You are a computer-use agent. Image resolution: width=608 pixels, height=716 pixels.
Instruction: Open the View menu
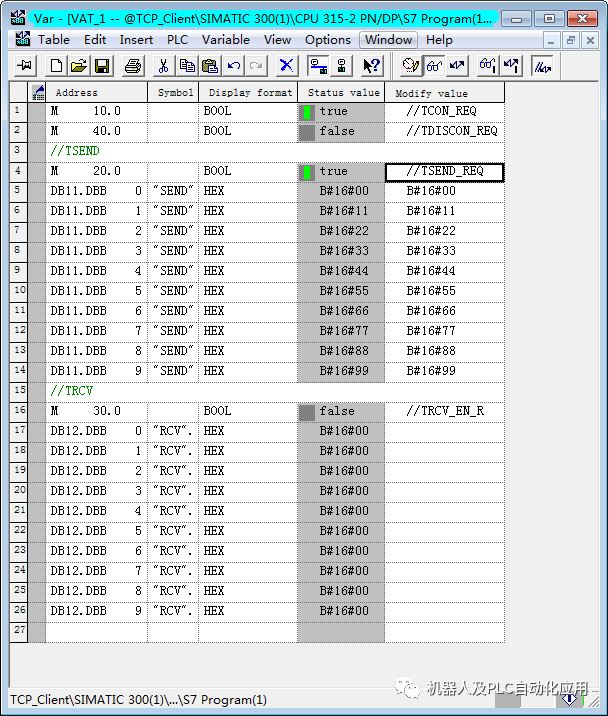click(277, 40)
